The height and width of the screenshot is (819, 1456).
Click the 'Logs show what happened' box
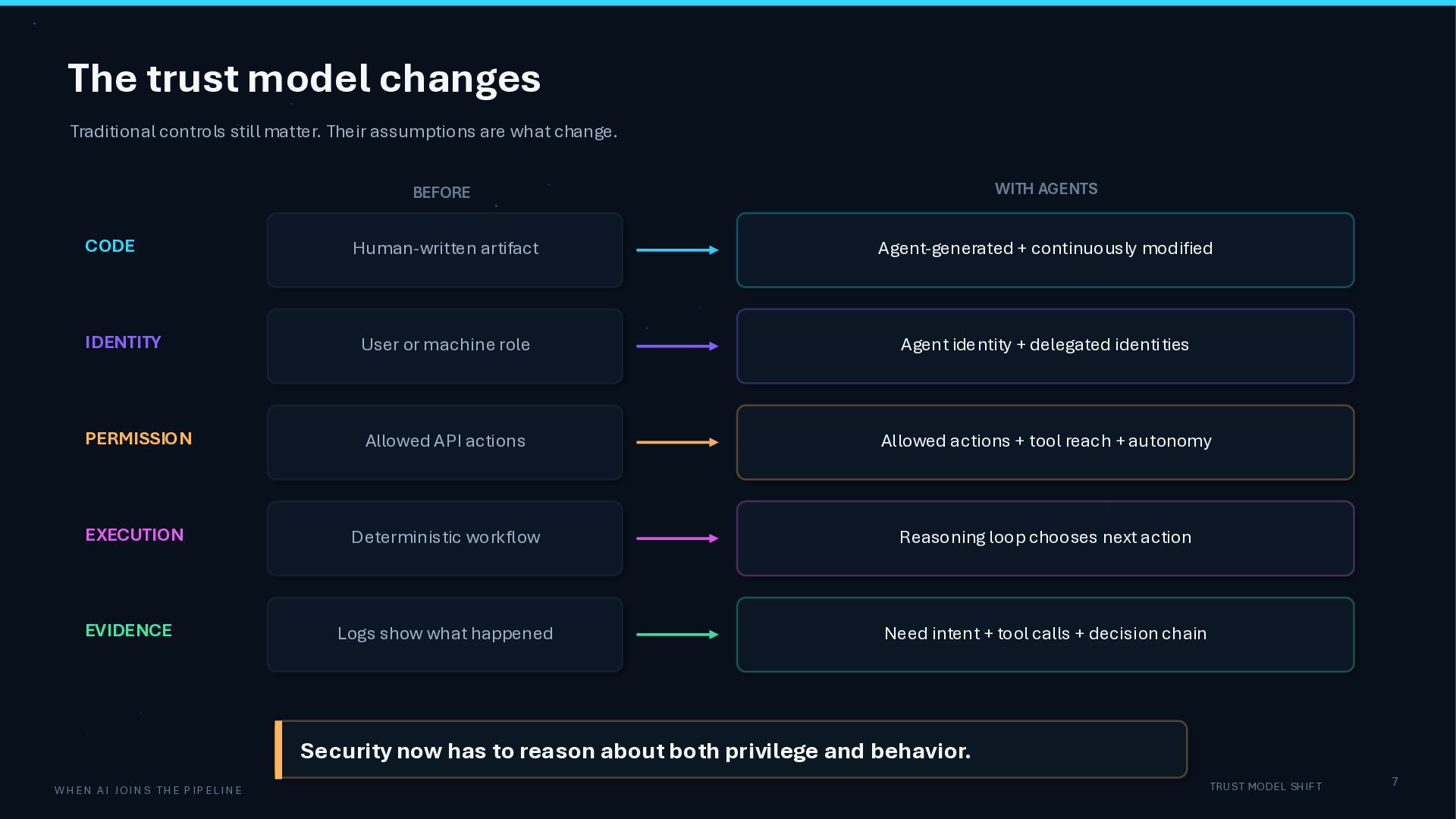point(445,635)
